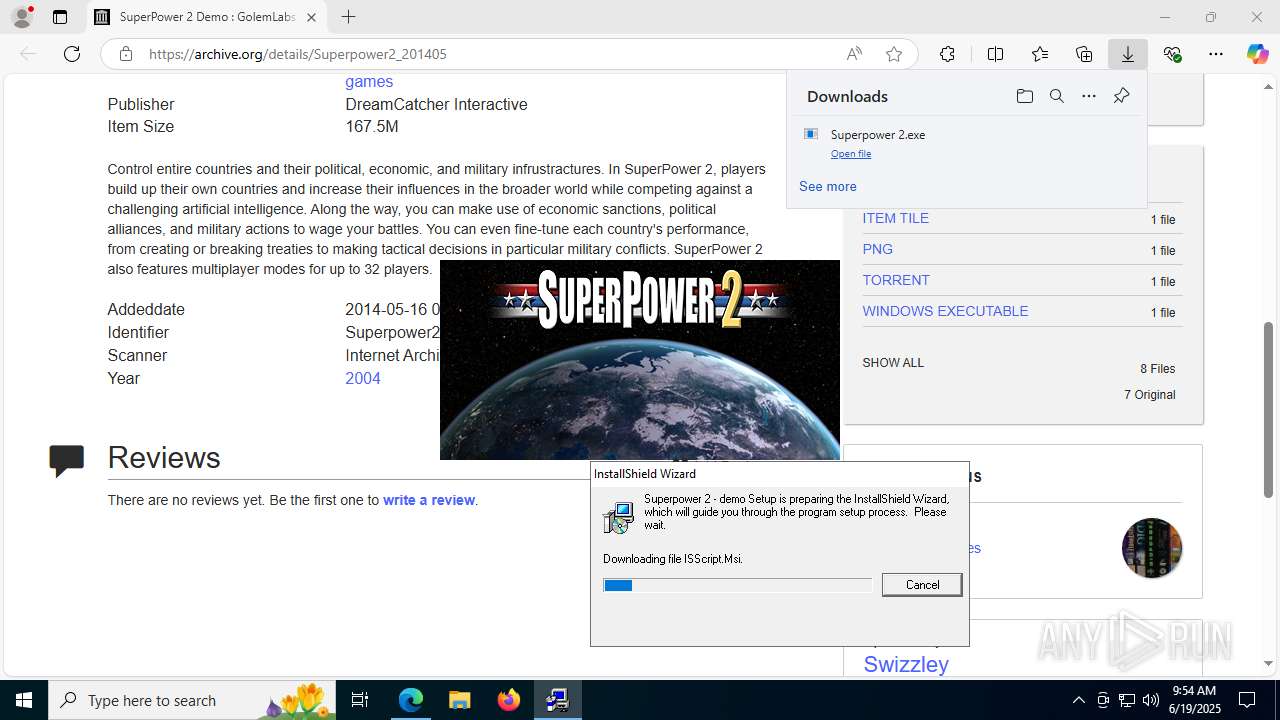The image size is (1280, 720).
Task: Open the Copilot sidebar icon
Action: click(1257, 54)
